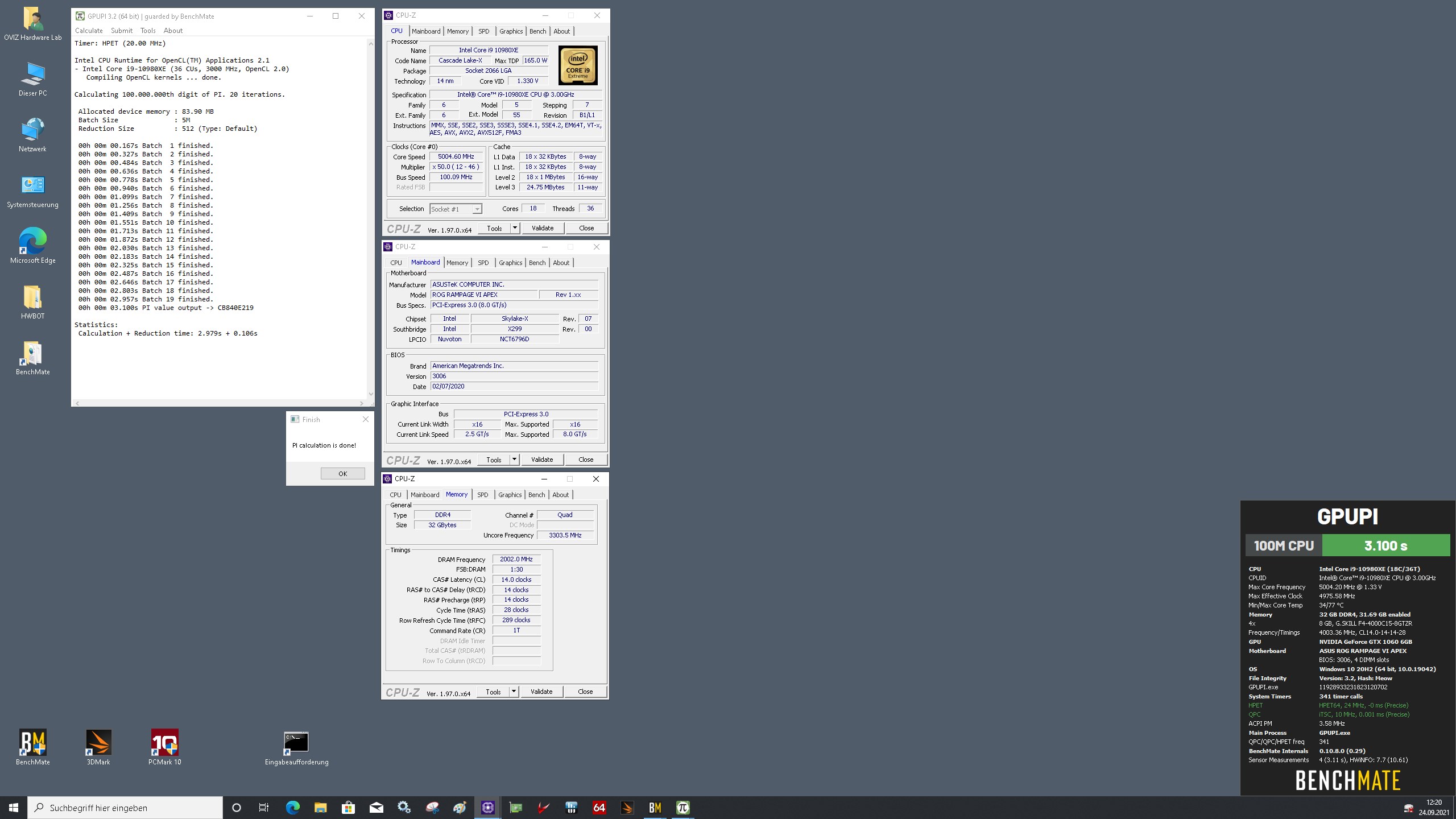Click the network disconnected tray icon
1456x819 pixels.
pyautogui.click(x=1409, y=808)
